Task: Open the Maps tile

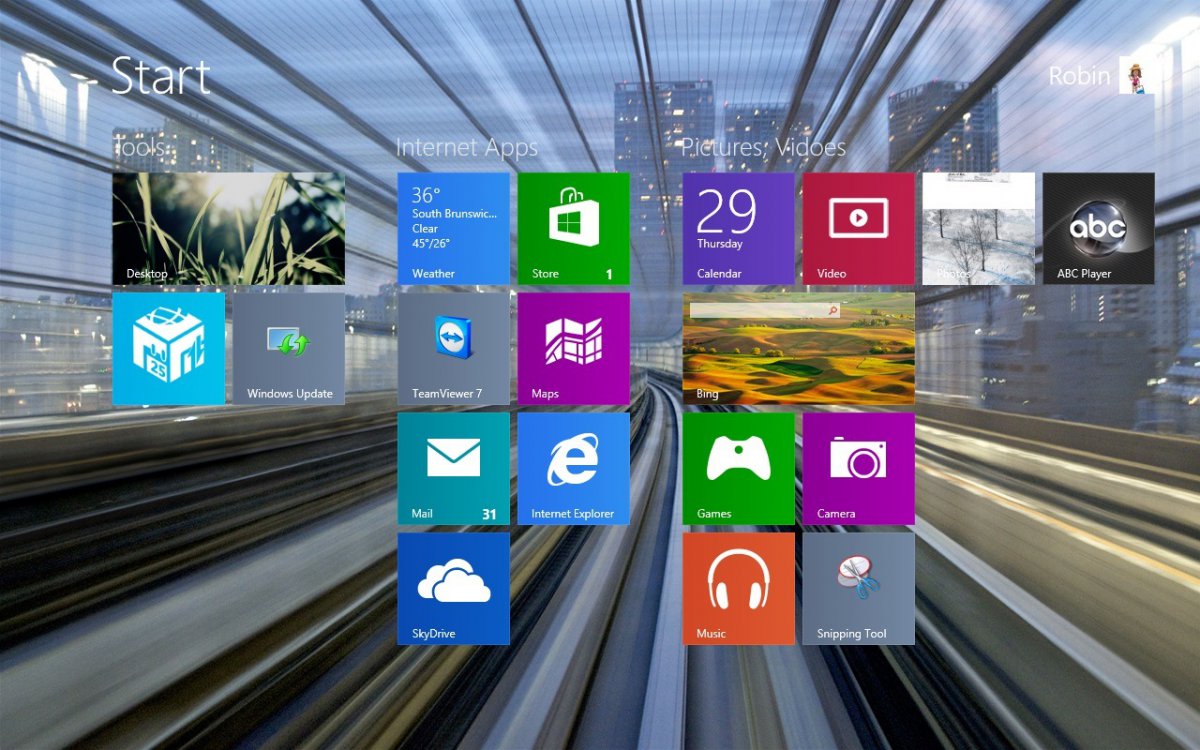Action: [x=573, y=348]
